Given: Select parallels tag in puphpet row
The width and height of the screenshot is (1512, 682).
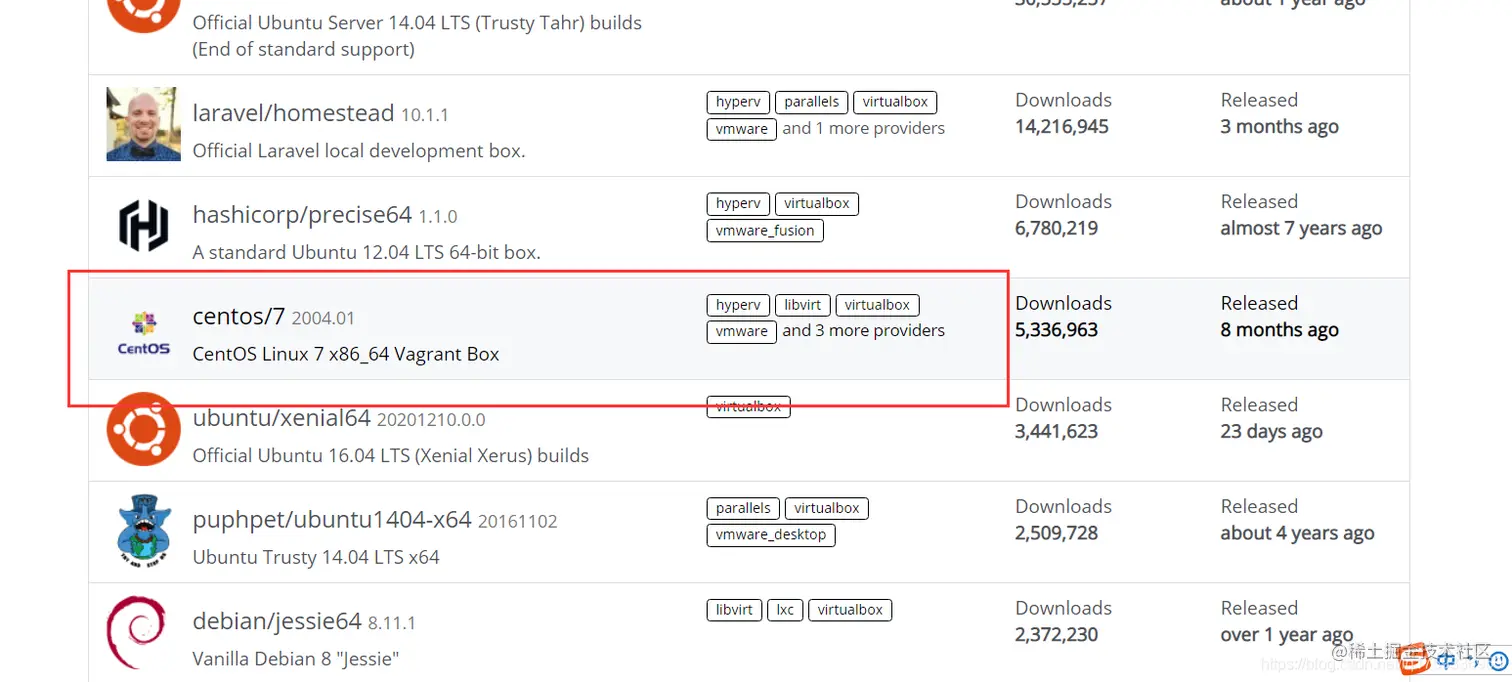Looking at the screenshot, I should pos(744,508).
